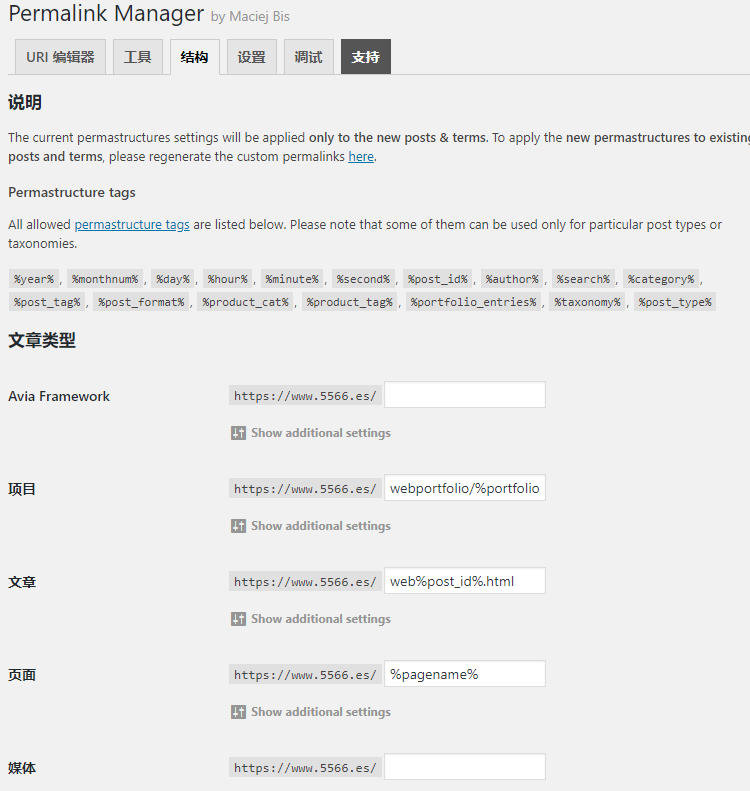Click the 'Permastructure tags' subheading
The width and height of the screenshot is (750, 791).
[x=72, y=193]
